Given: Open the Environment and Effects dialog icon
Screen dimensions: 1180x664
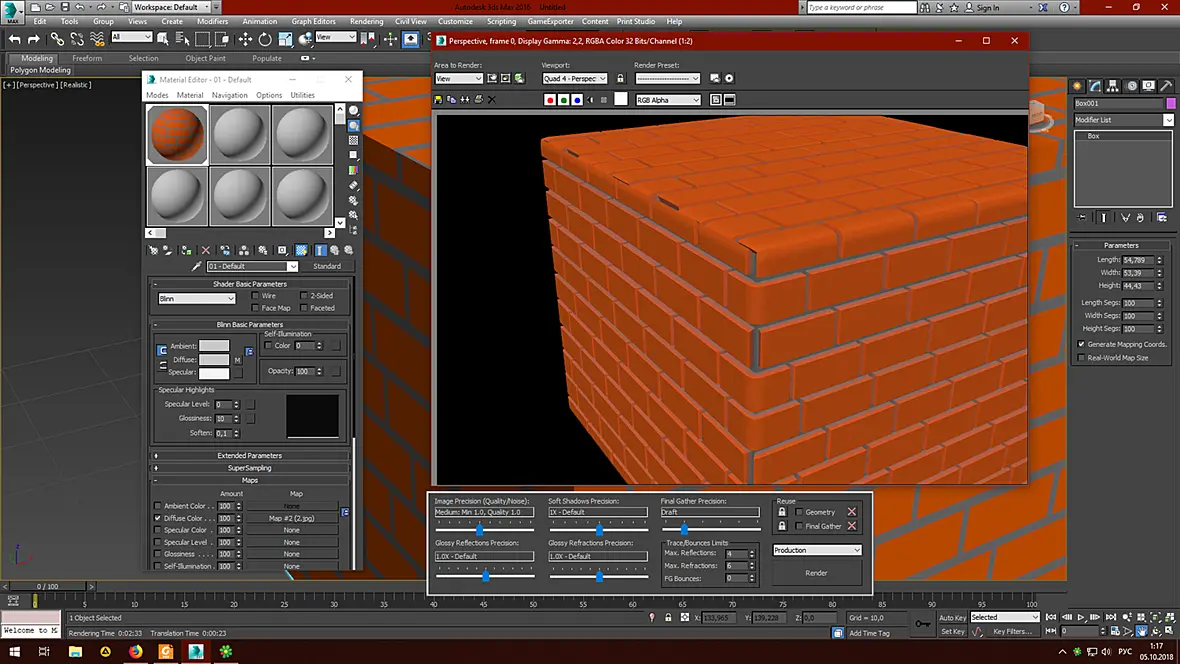Looking at the screenshot, I should [x=728, y=78].
